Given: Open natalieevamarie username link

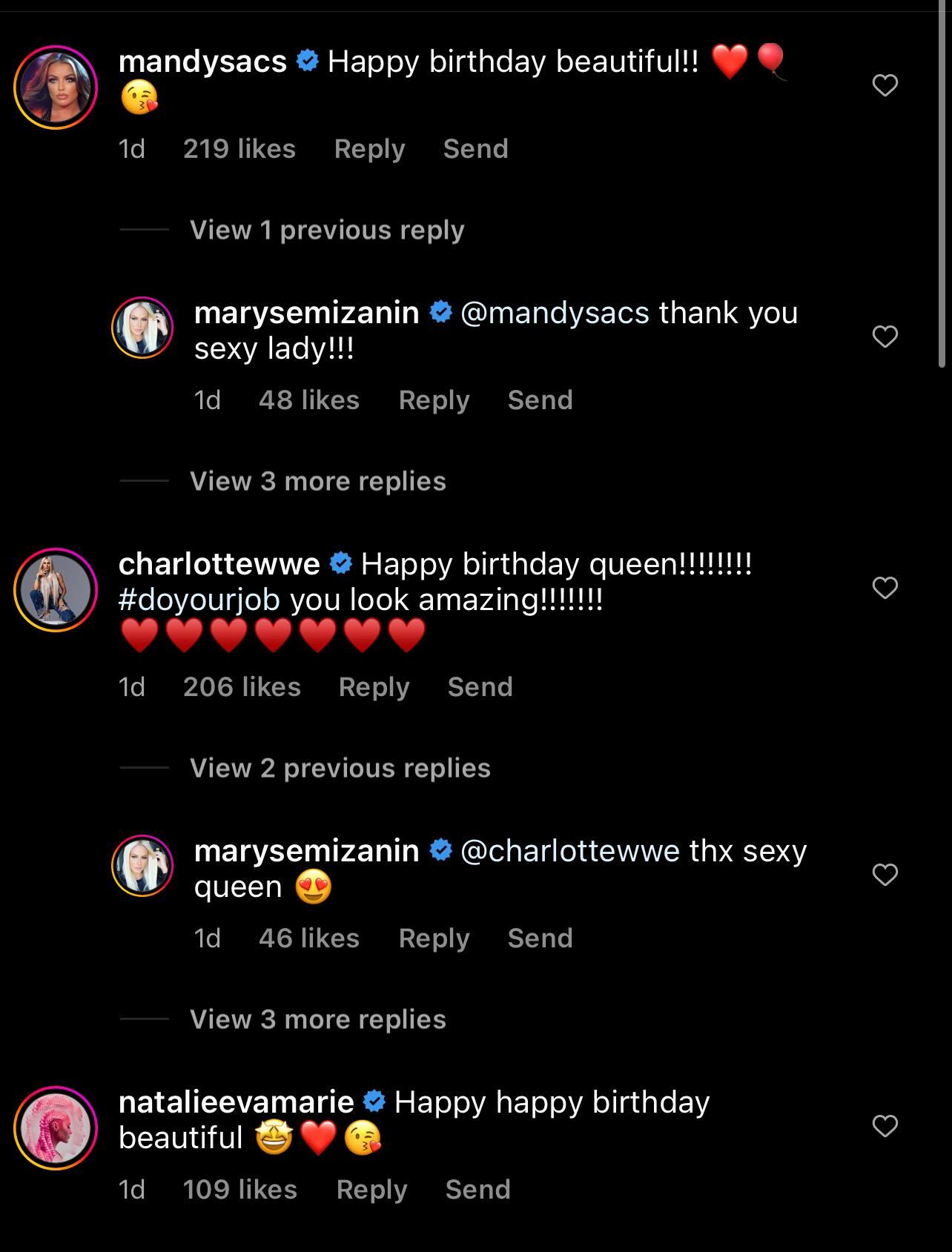Looking at the screenshot, I should pyautogui.click(x=236, y=1102).
